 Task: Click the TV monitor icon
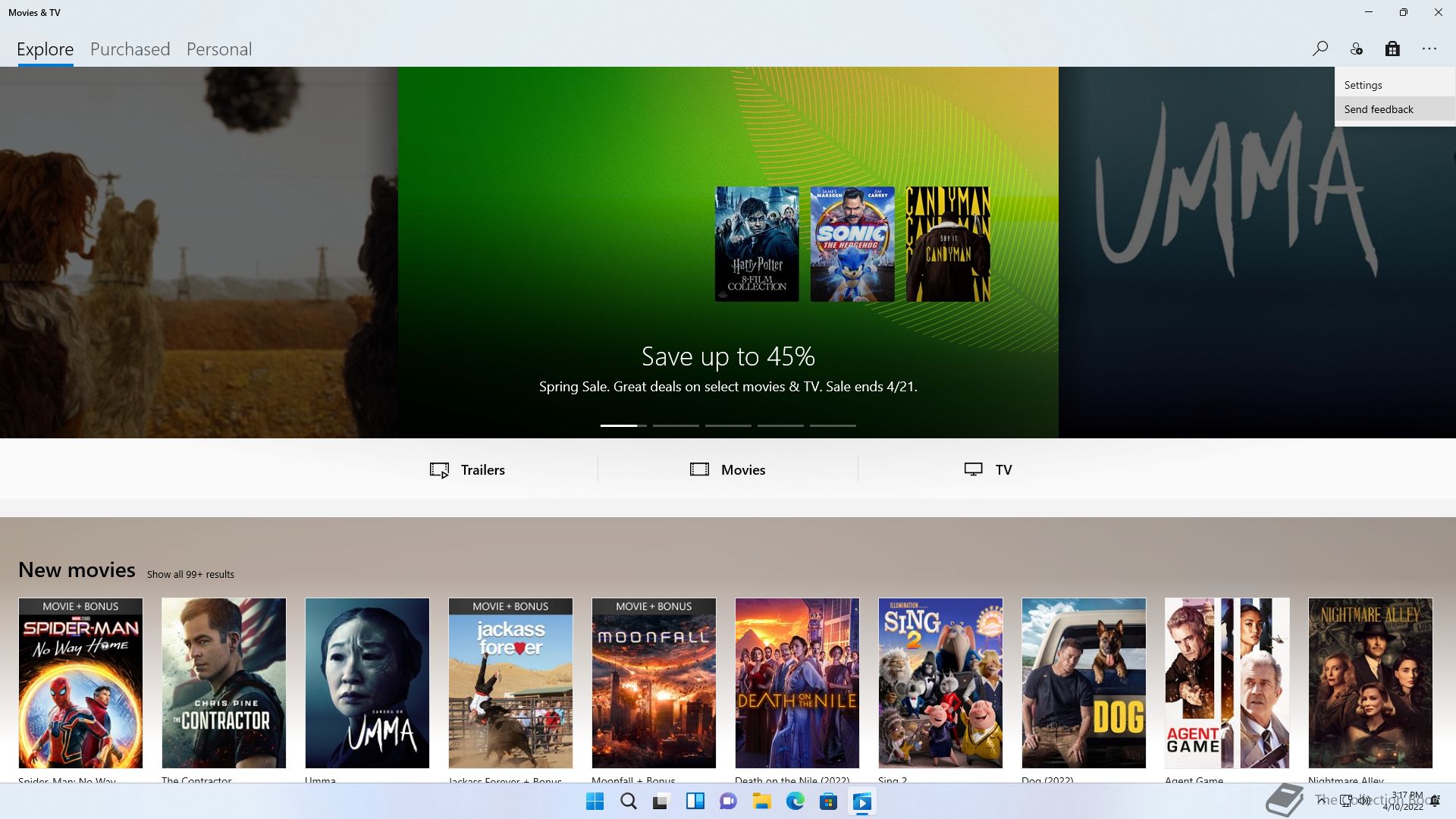[x=974, y=469]
